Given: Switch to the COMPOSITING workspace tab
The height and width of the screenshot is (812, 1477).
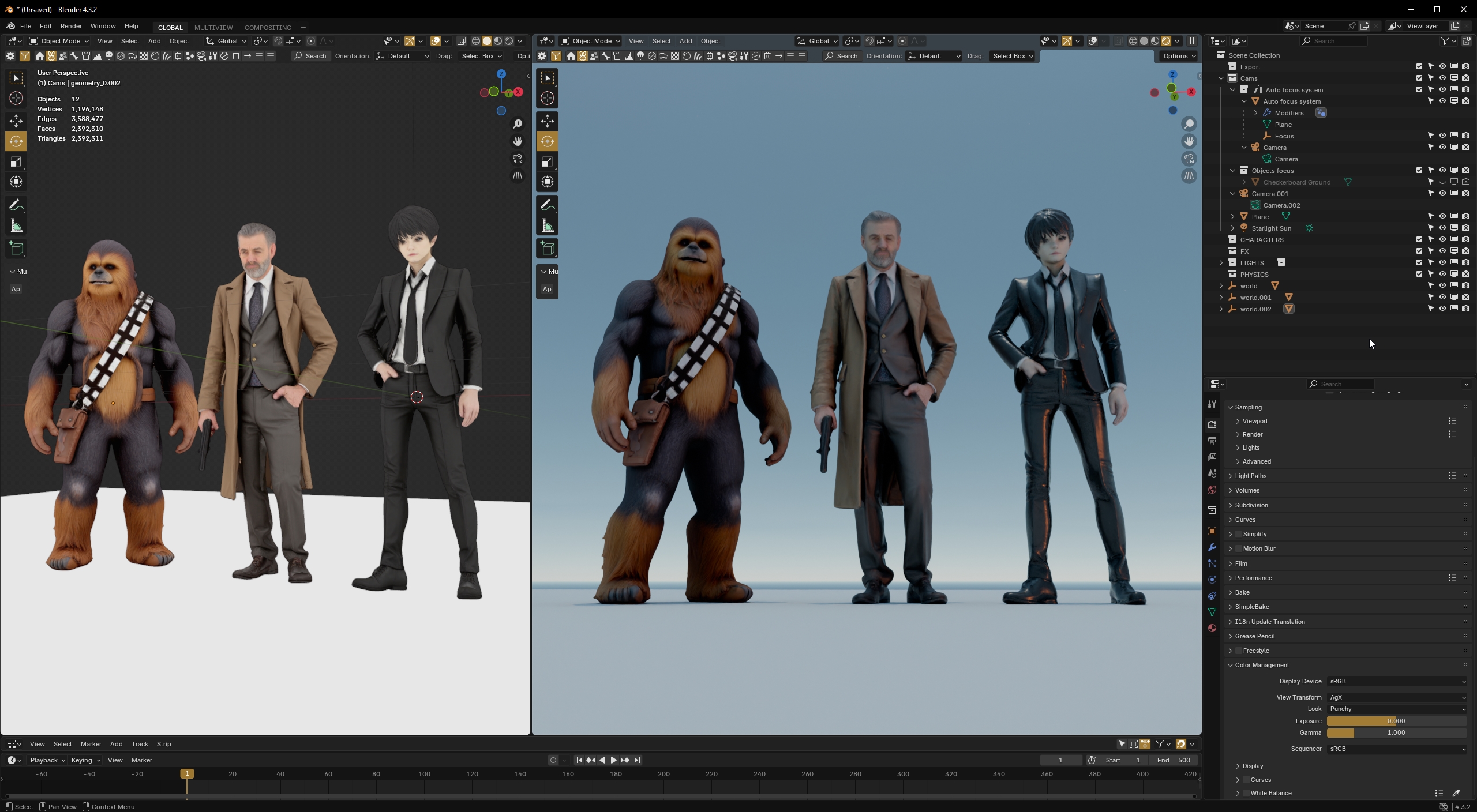Looking at the screenshot, I should pos(268,28).
